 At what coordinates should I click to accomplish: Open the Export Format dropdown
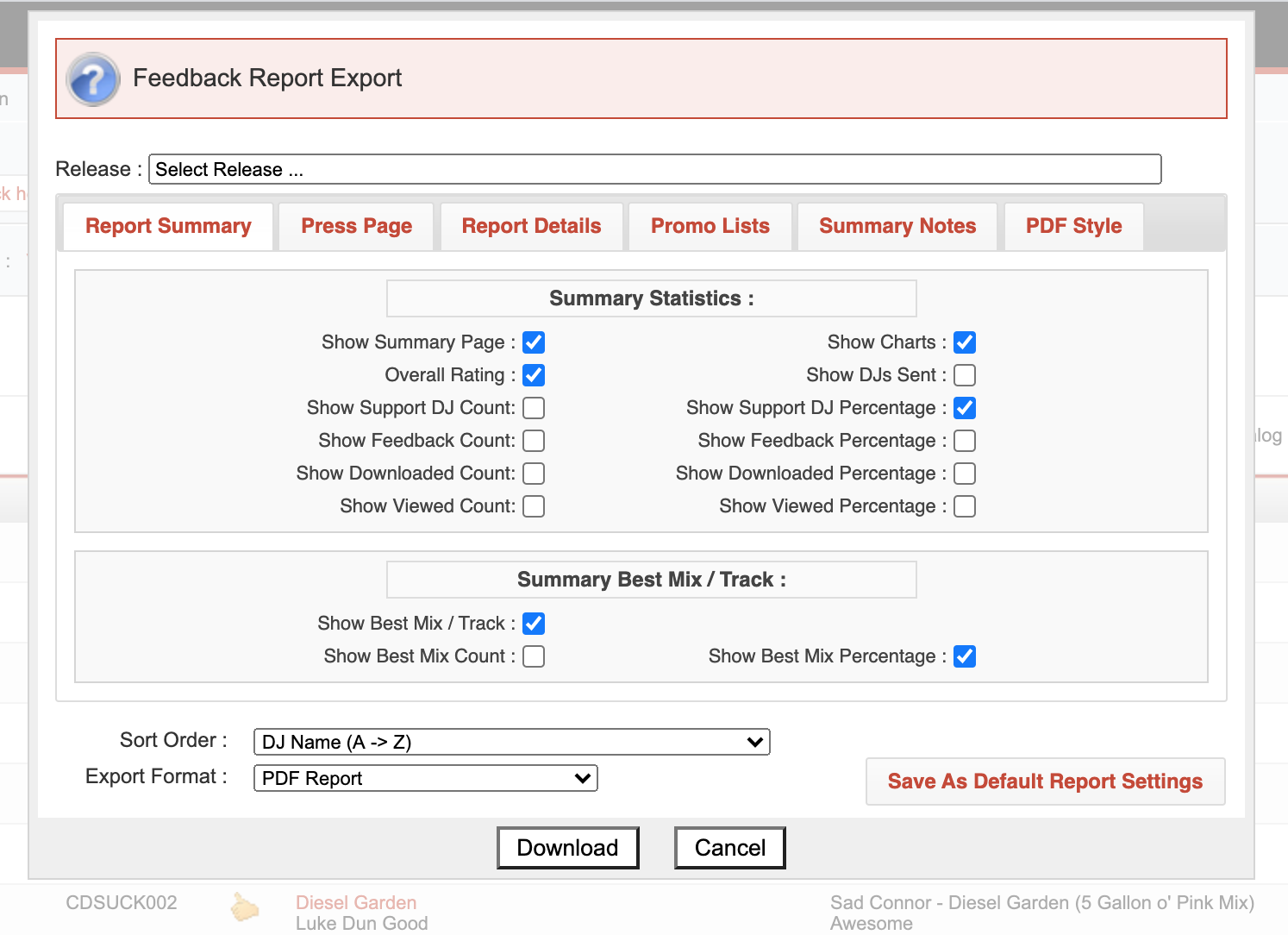point(425,778)
